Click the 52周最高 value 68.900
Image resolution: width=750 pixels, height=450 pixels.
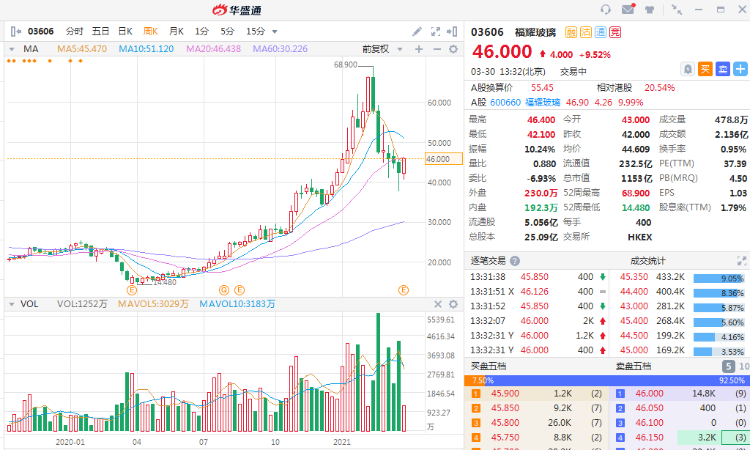click(635, 193)
